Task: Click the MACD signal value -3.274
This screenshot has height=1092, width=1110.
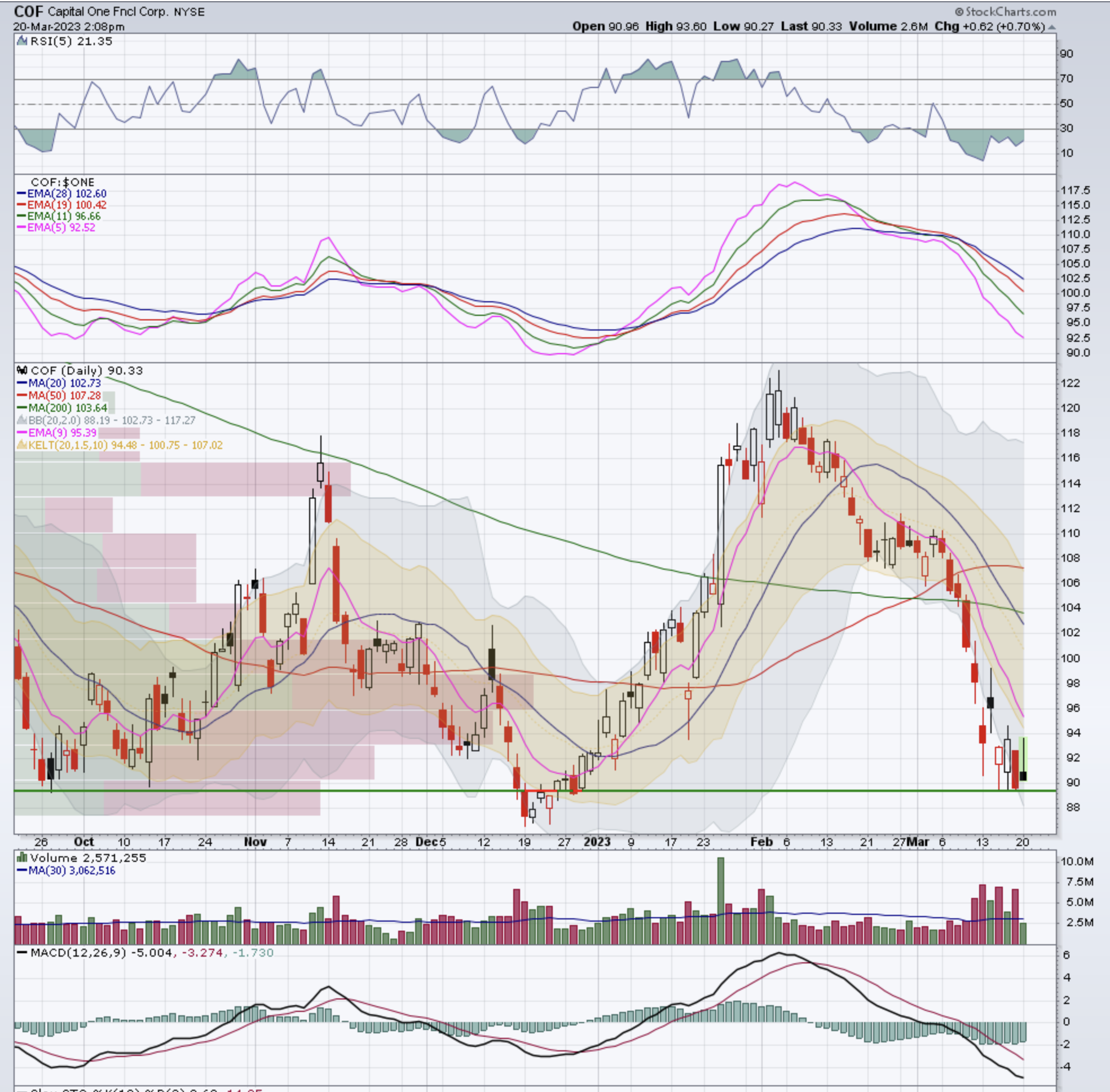Action: pos(202,953)
